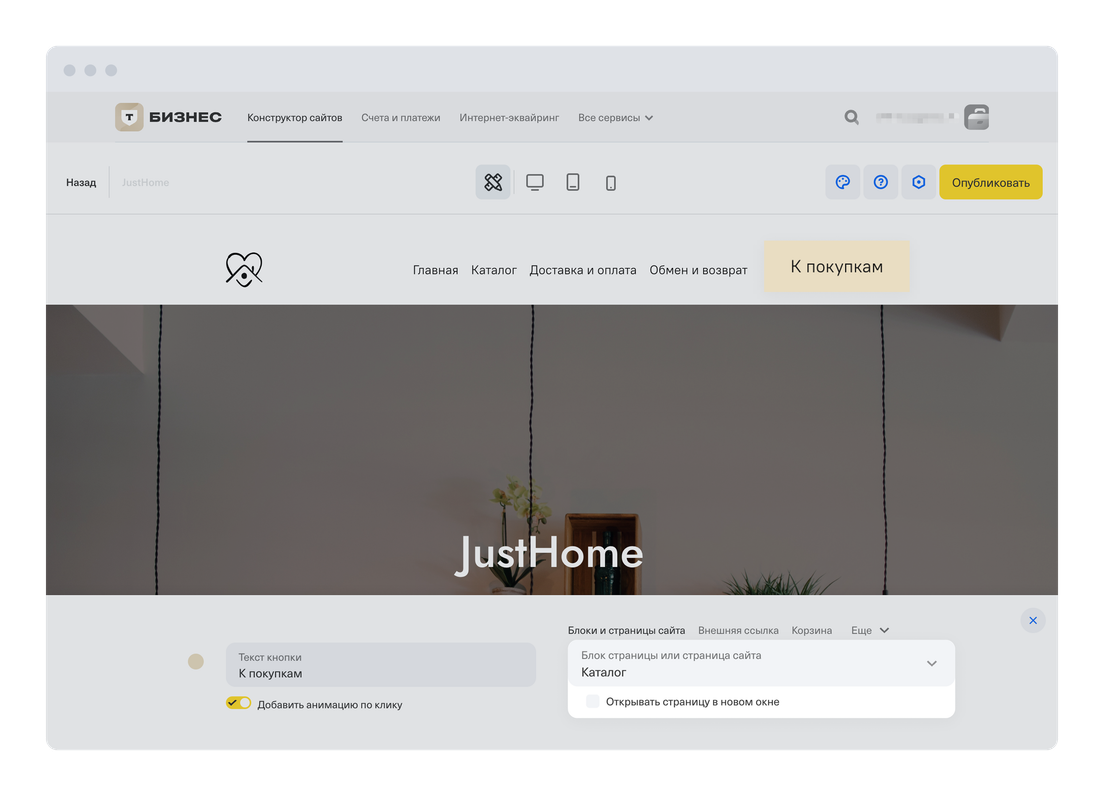Toggle 'Добавить анимацию по клику' switch

tap(238, 703)
